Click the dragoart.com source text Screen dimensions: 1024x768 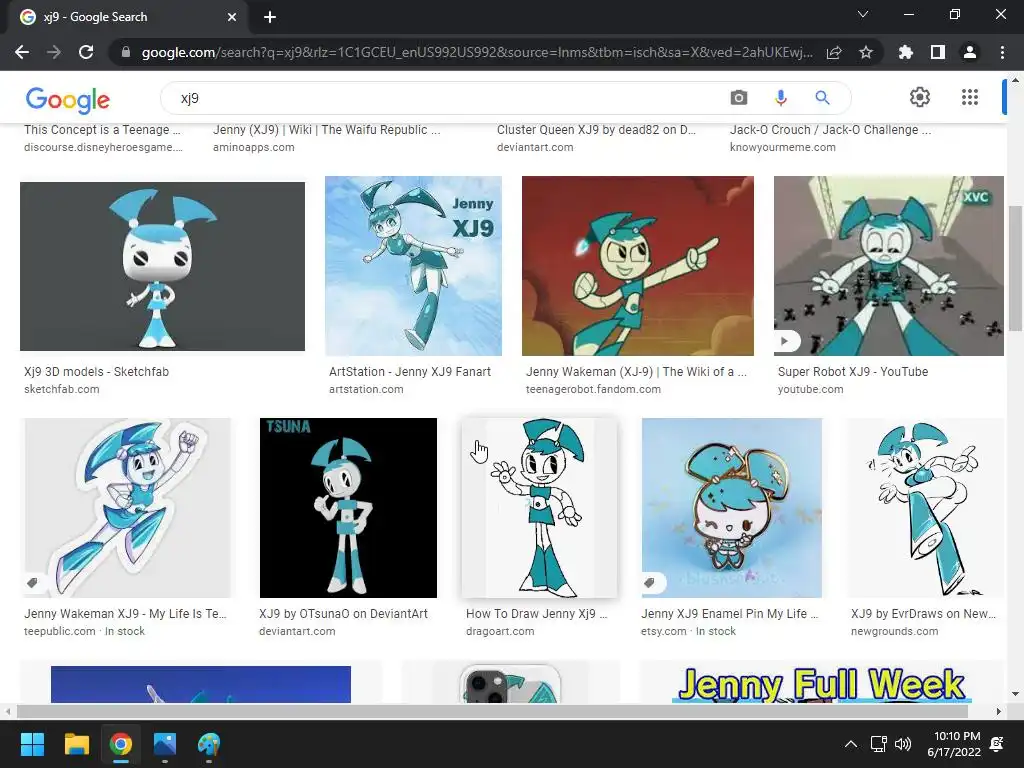click(x=500, y=632)
